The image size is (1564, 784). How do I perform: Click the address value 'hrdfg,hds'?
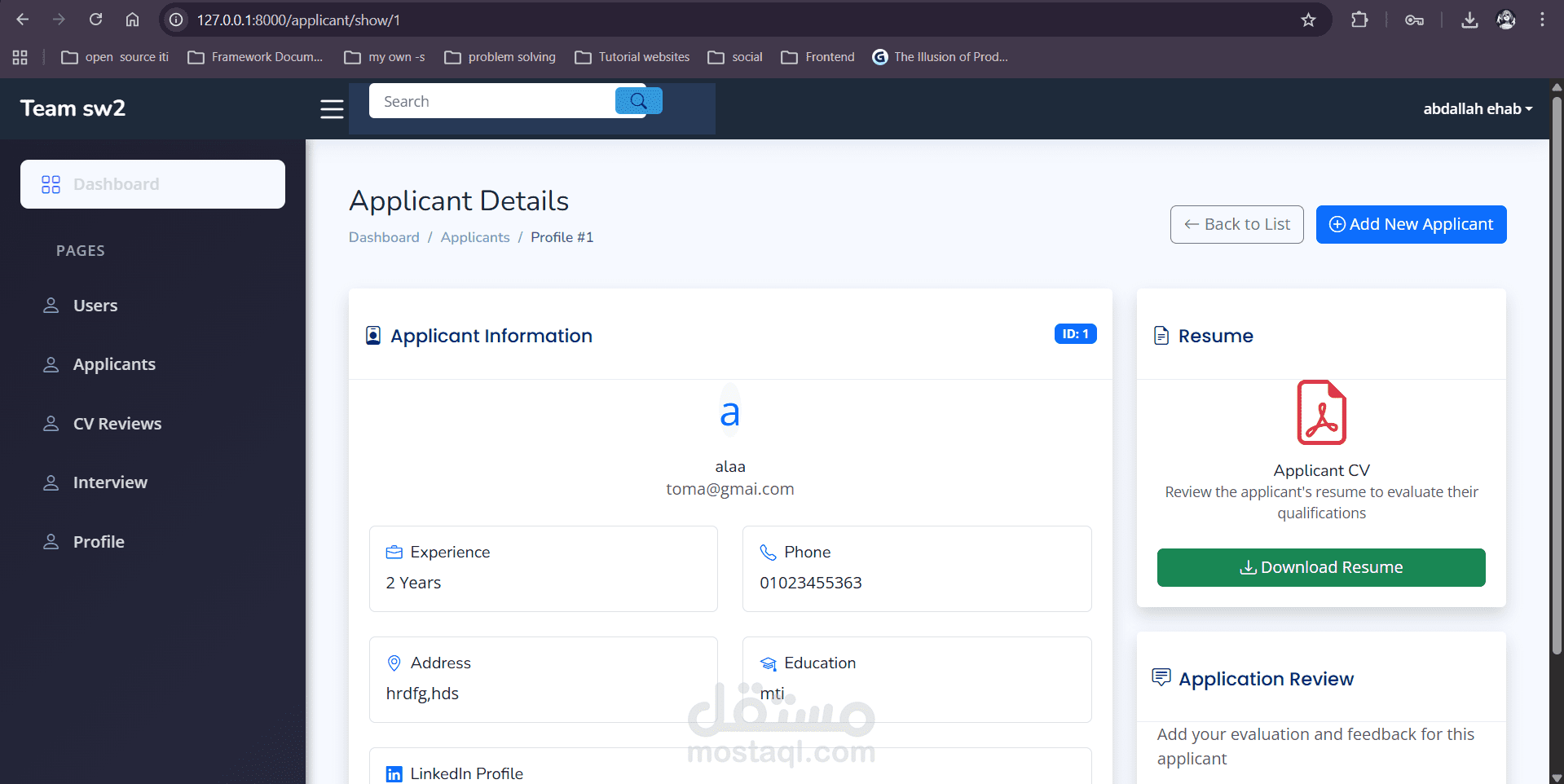tap(422, 694)
